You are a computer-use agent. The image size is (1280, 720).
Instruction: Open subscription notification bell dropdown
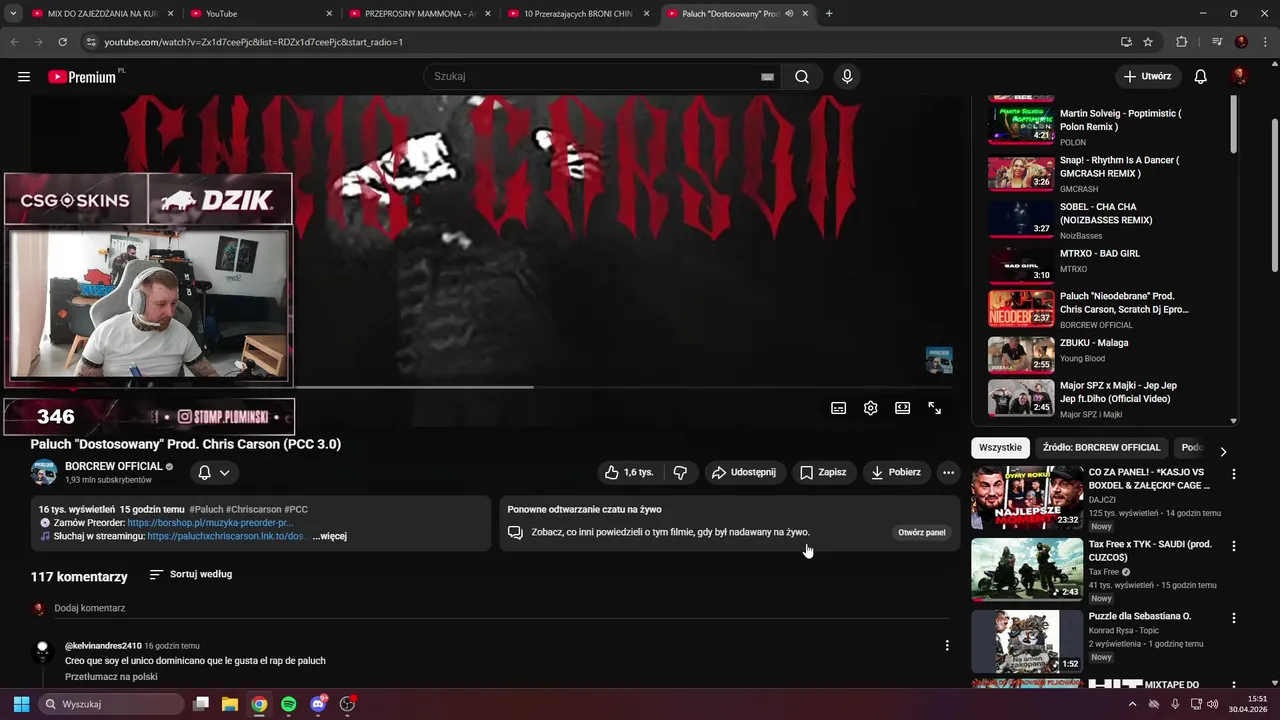[213, 472]
